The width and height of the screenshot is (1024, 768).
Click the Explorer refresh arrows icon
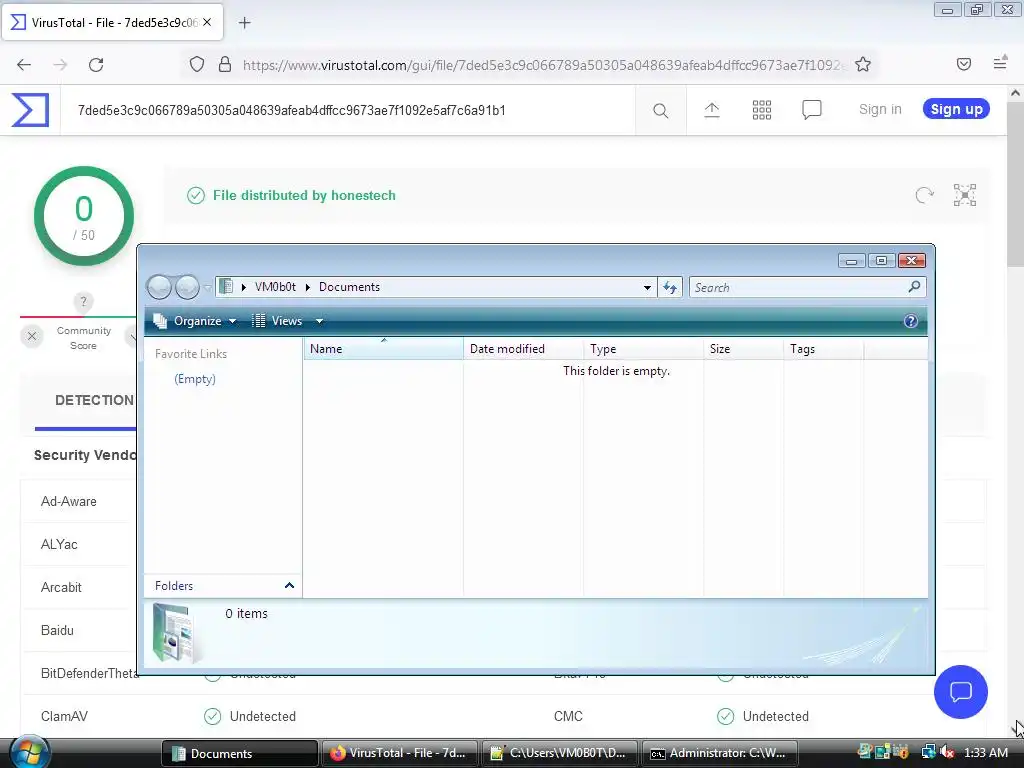click(x=670, y=287)
